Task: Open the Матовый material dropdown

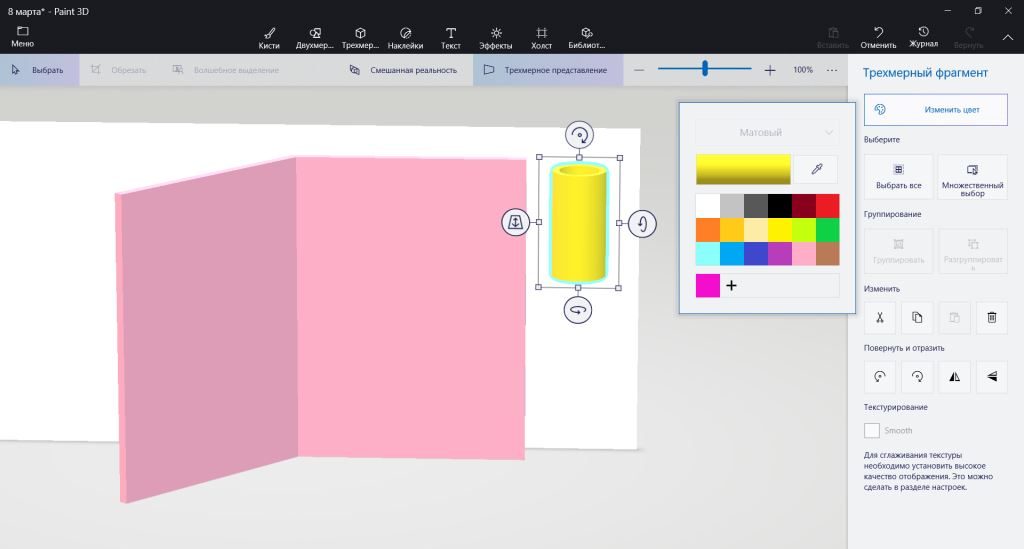Action: [767, 132]
